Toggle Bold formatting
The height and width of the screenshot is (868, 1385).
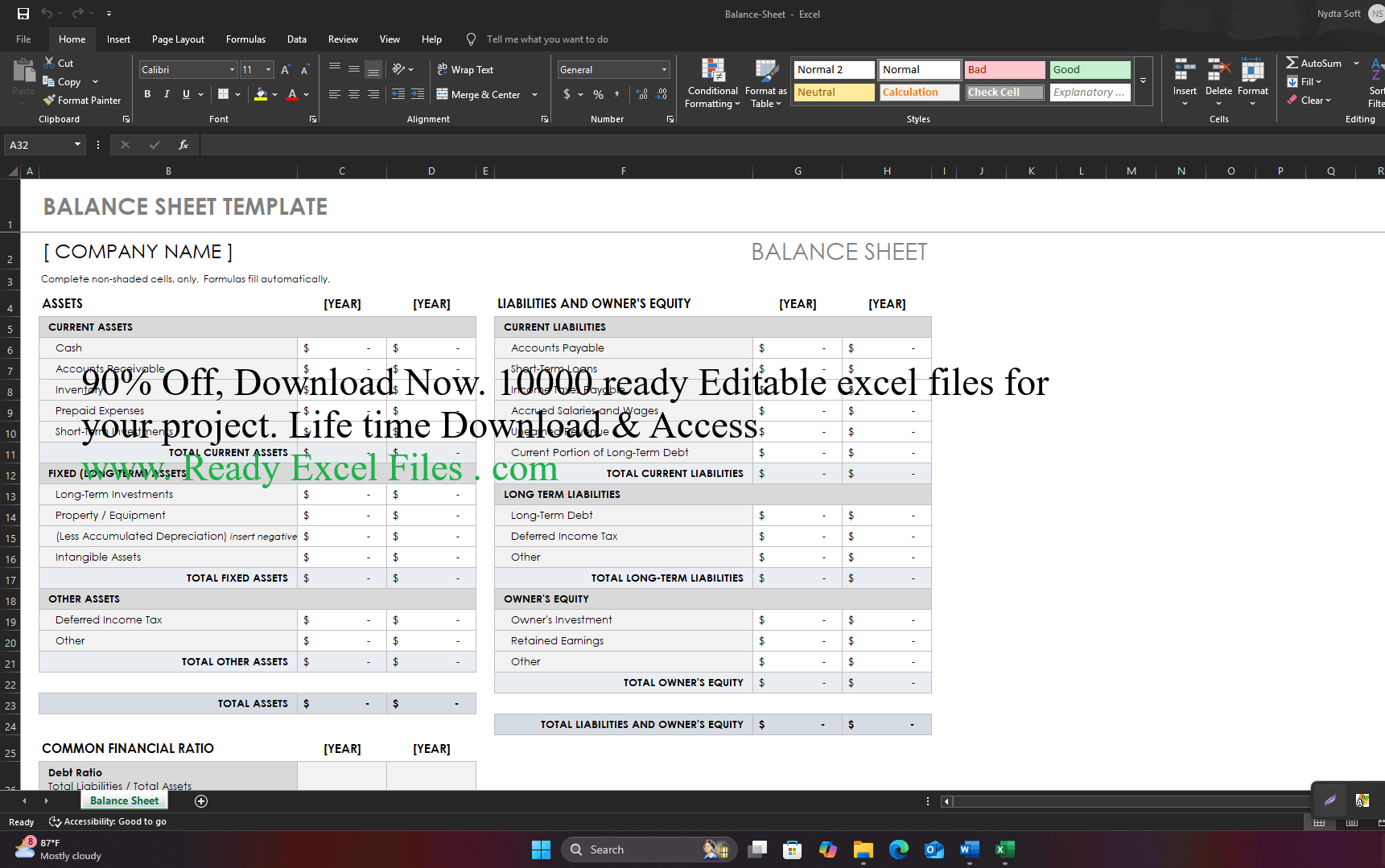pos(147,94)
